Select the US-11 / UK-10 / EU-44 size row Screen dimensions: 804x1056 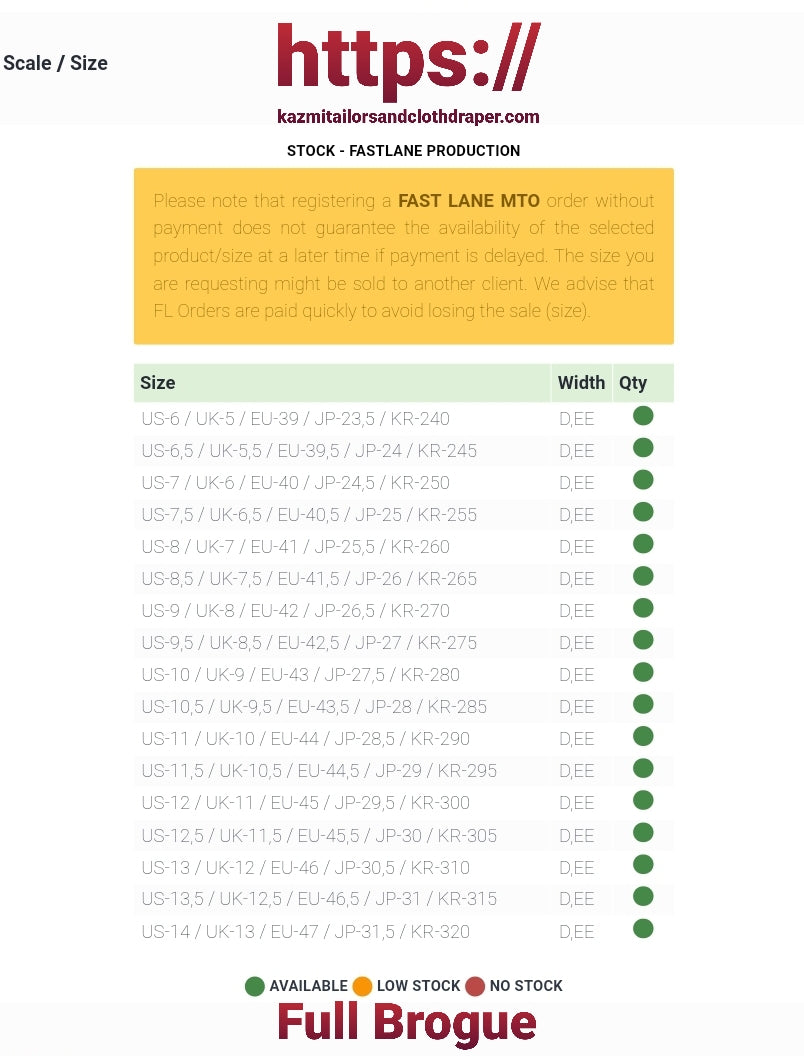click(x=305, y=739)
